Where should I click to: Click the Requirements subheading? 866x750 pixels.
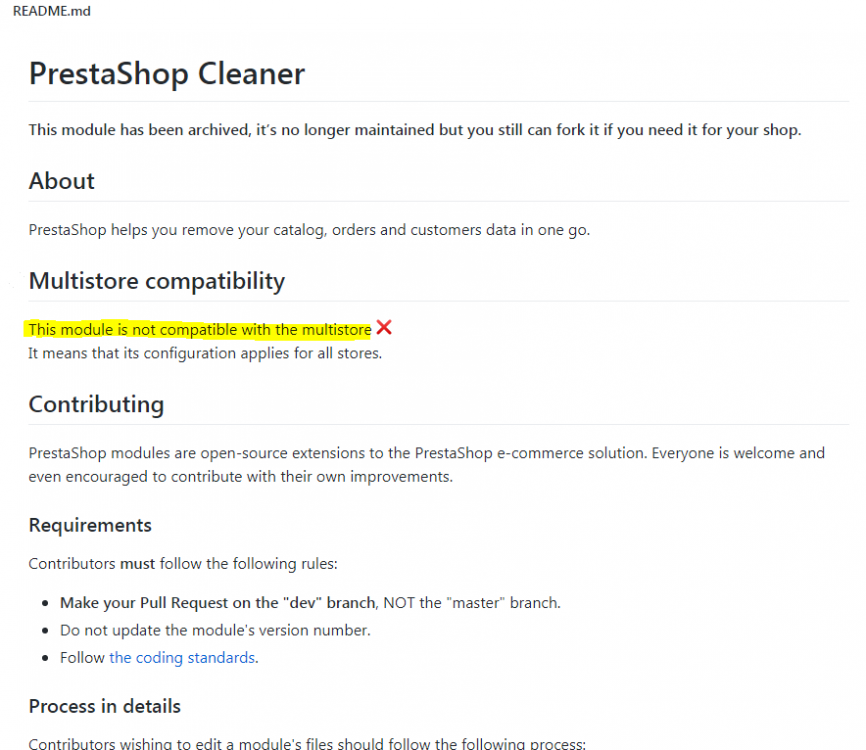(x=90, y=525)
